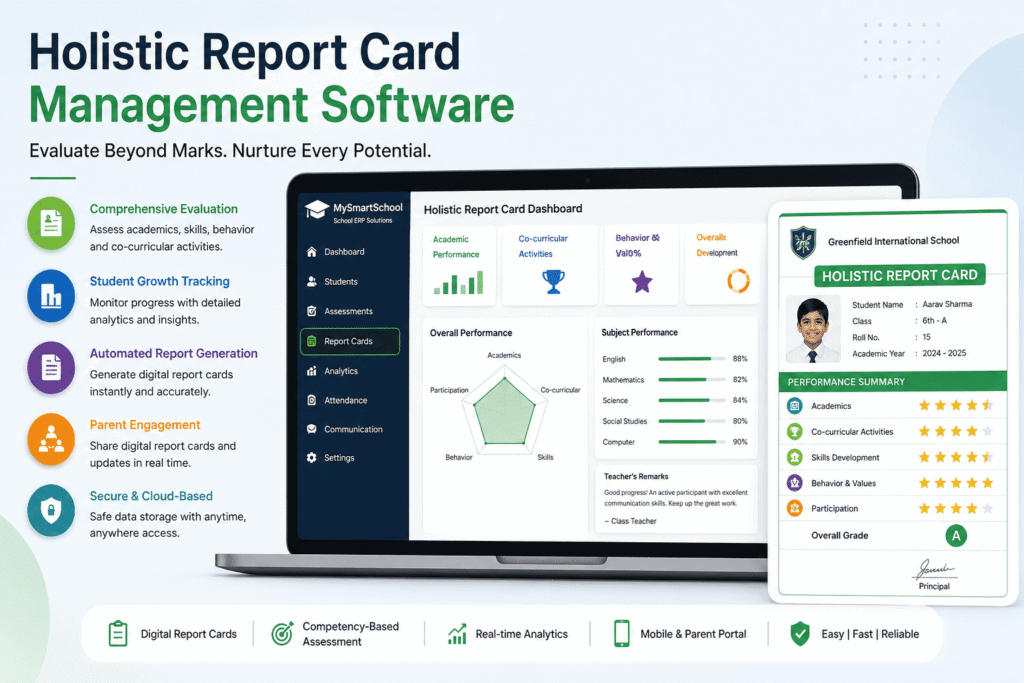
Task: Click the Academics row icon on report card
Action: pos(795,405)
